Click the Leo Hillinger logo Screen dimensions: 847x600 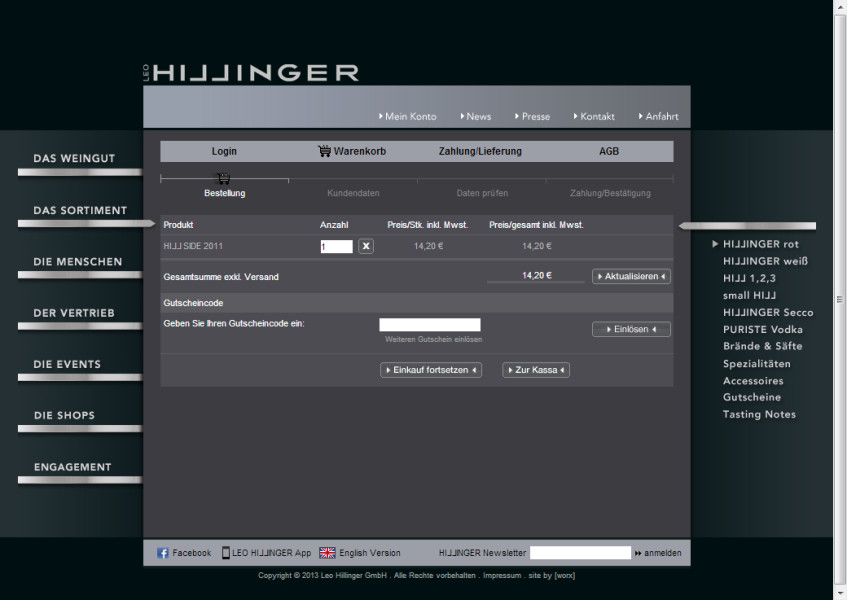tap(251, 73)
